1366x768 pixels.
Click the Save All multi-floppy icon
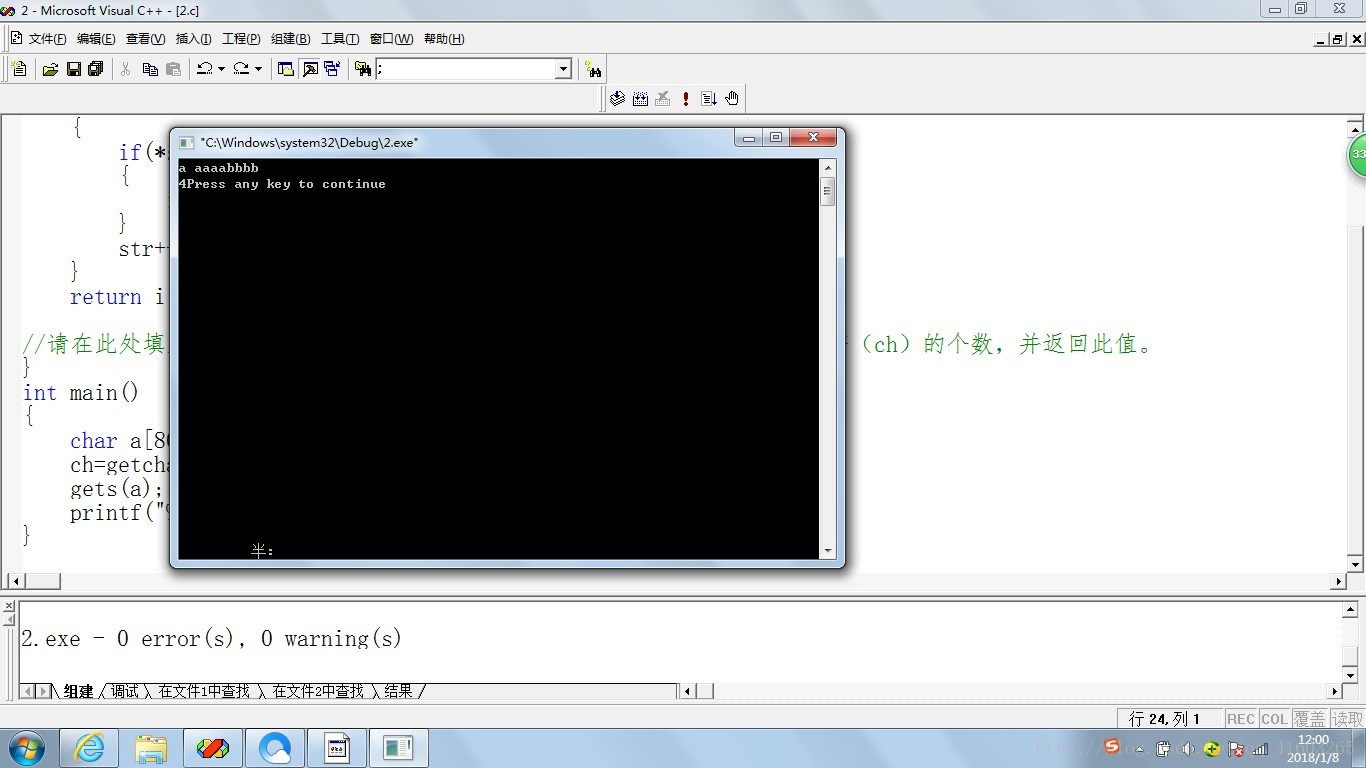(x=96, y=69)
